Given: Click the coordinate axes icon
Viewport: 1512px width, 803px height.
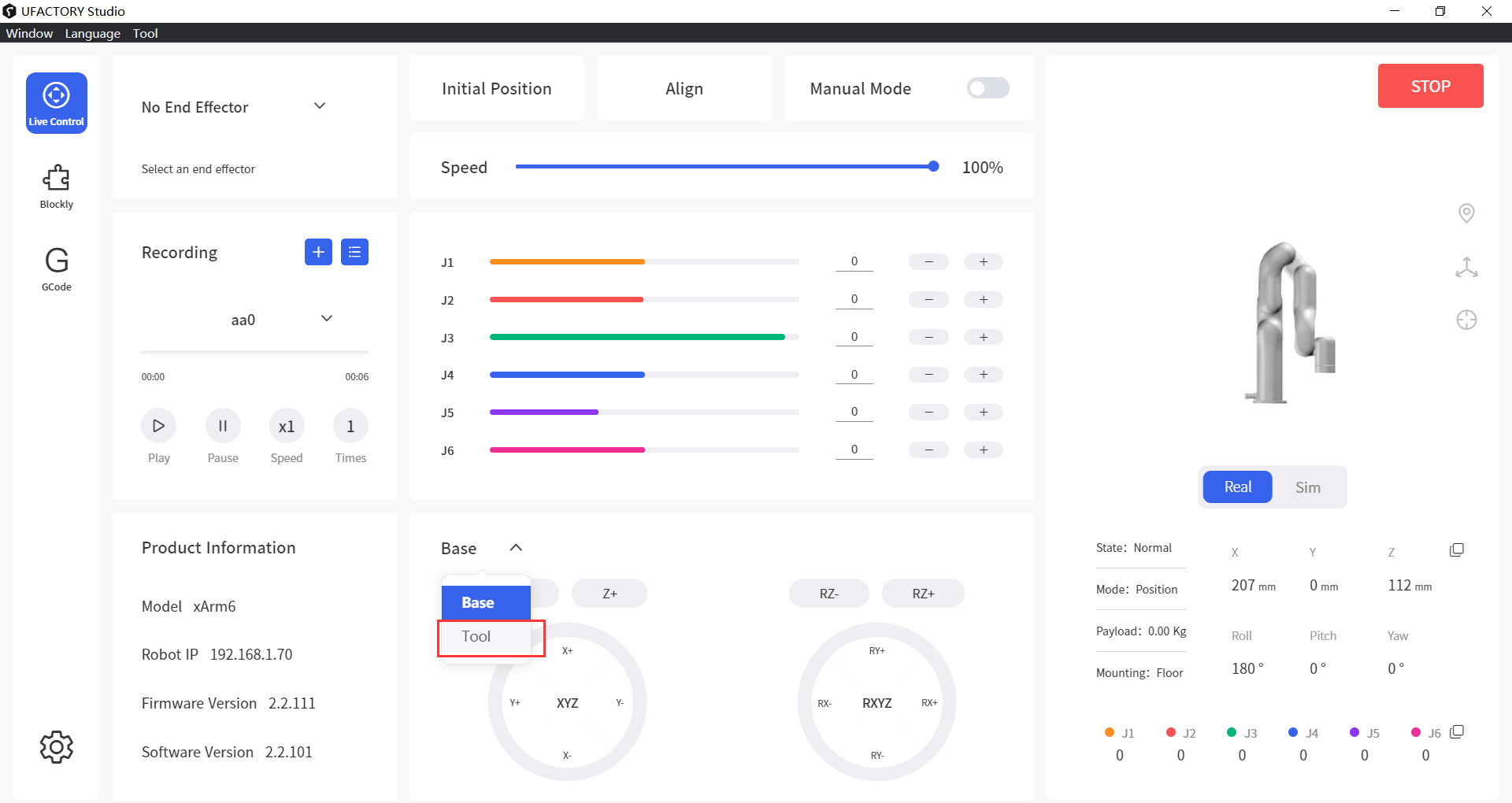Looking at the screenshot, I should tap(1466, 268).
